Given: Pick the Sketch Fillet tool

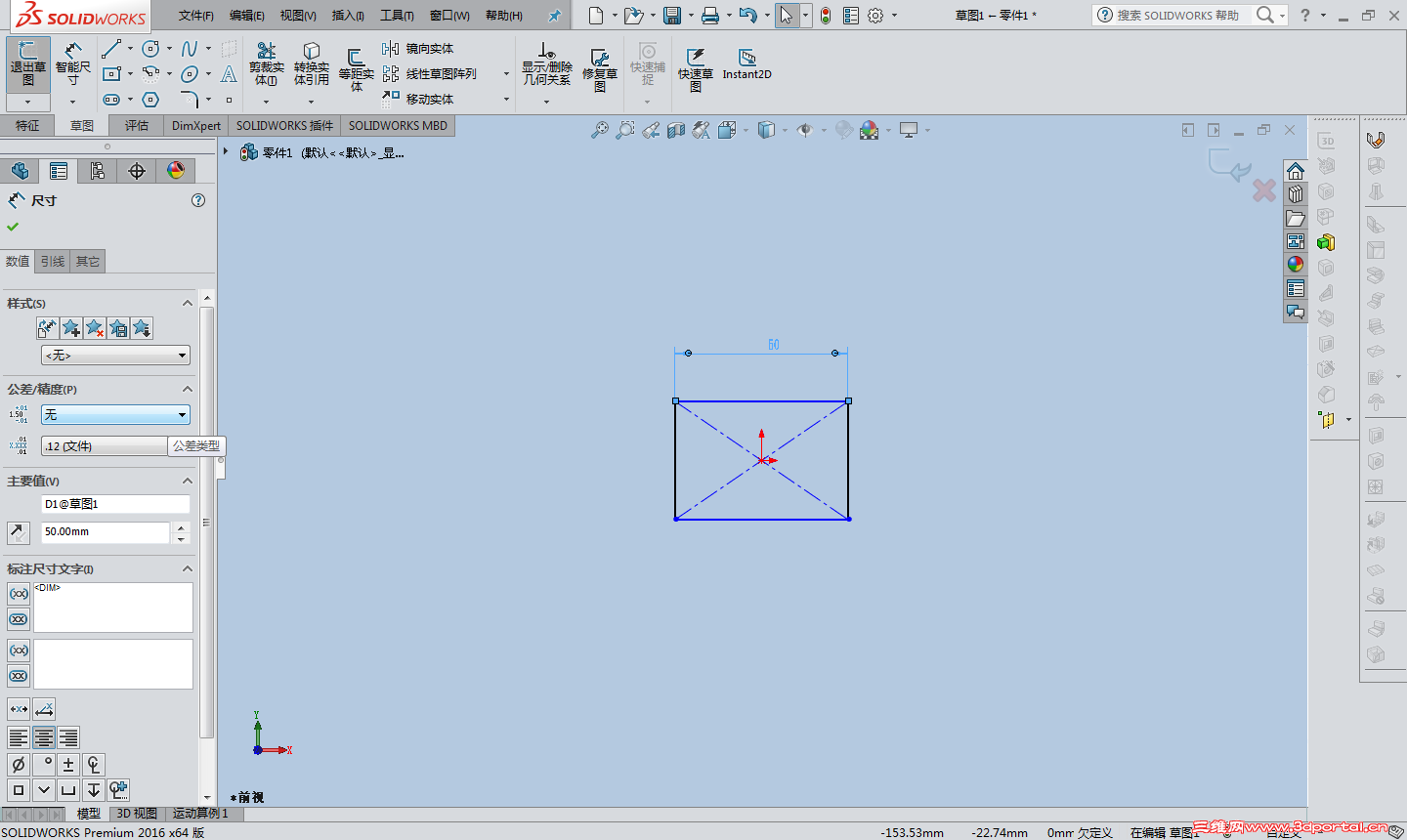Looking at the screenshot, I should (190, 100).
